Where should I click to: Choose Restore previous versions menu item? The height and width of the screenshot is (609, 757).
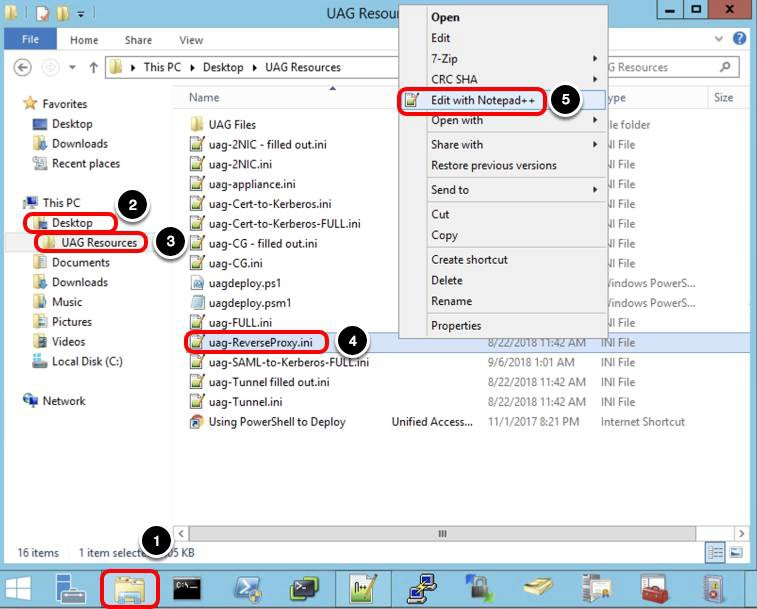click(502, 166)
